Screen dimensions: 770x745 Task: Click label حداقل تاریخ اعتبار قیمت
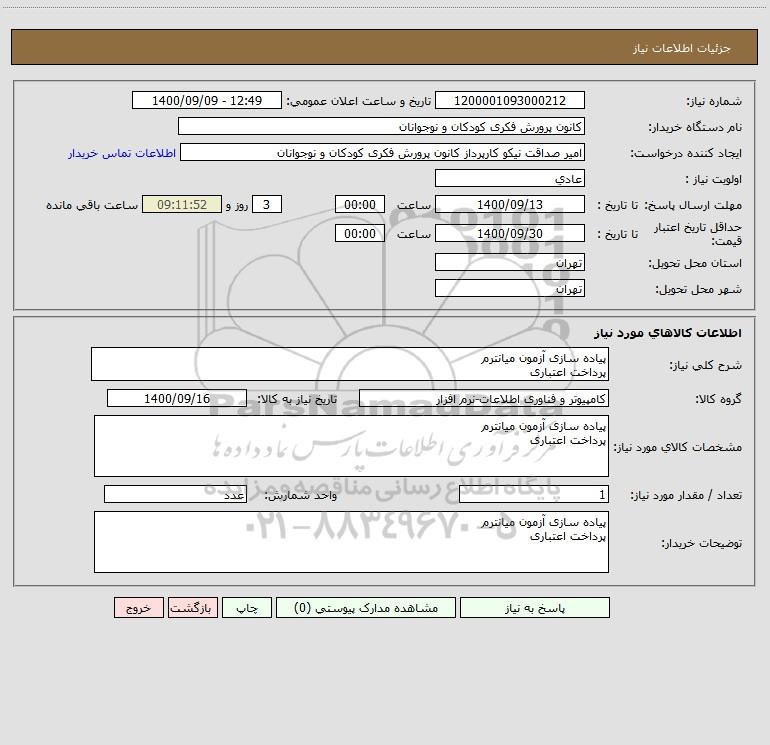(x=698, y=234)
